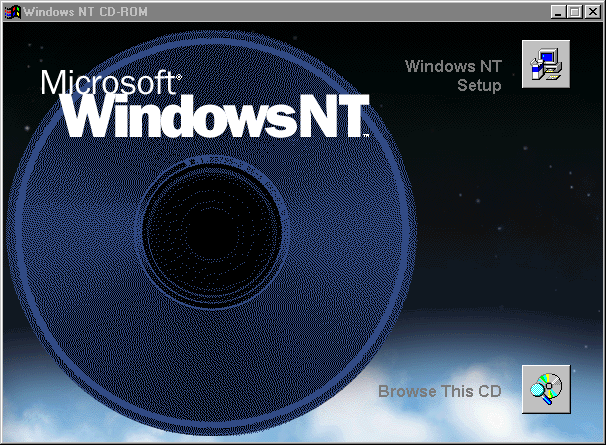
Task: Click the bold "WindowsNT" logo text
Action: (x=215, y=116)
